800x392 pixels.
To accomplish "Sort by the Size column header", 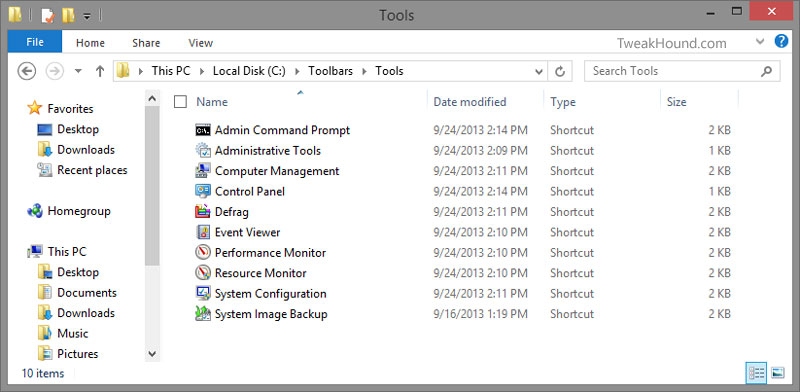I will [x=677, y=102].
